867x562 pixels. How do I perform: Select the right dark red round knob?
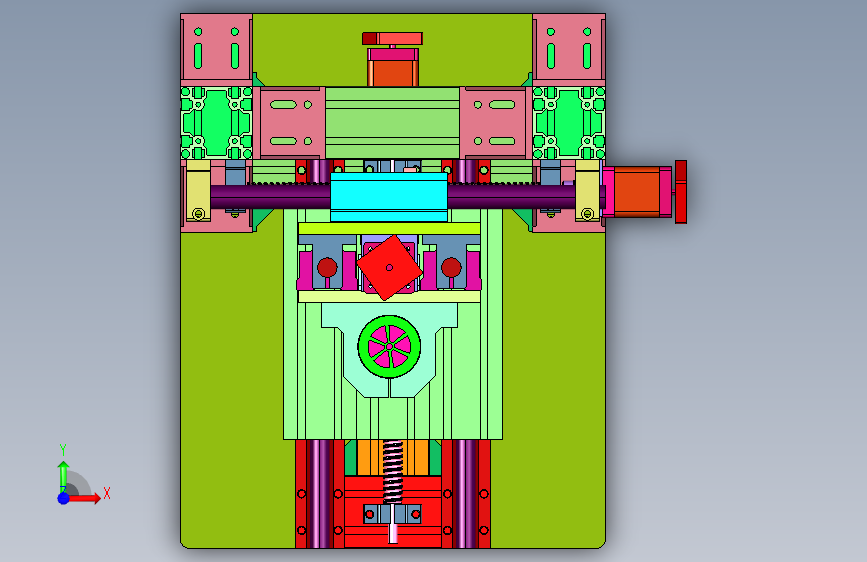[451, 268]
